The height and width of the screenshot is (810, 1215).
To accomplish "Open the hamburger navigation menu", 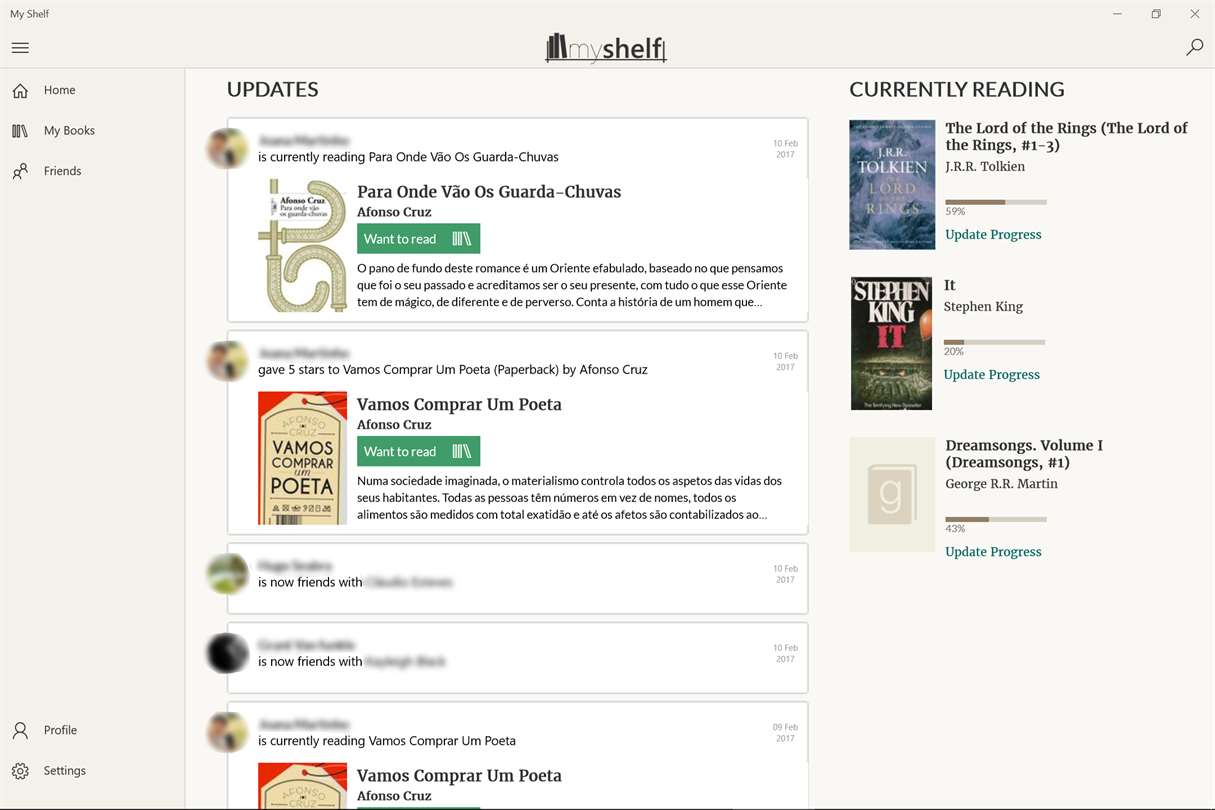I will [x=20, y=48].
